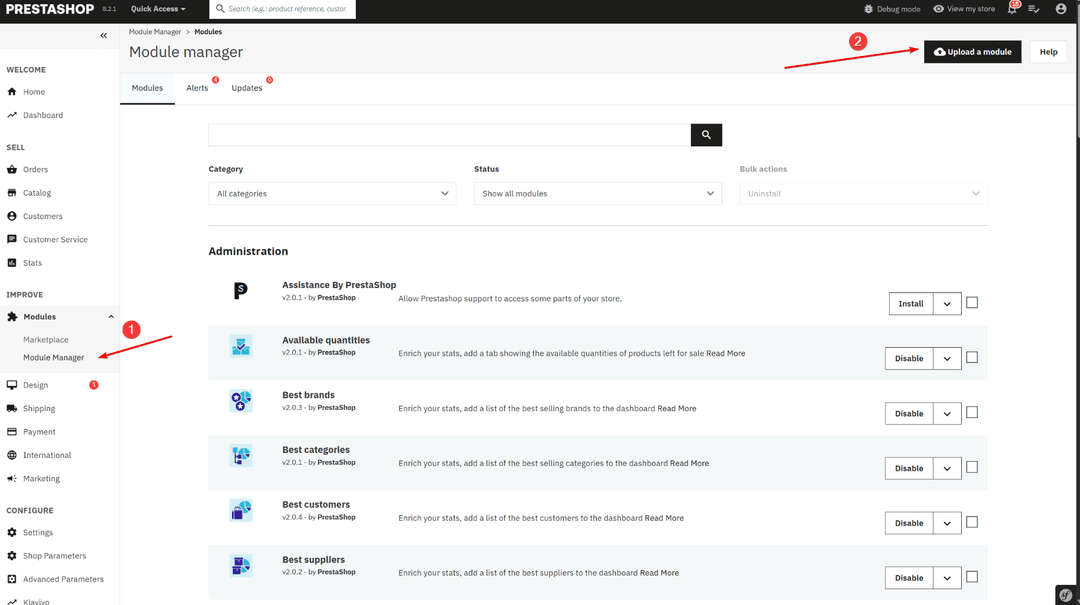Expand the Show all modules status dropdown
Viewport: 1080px width, 605px height.
coord(597,194)
